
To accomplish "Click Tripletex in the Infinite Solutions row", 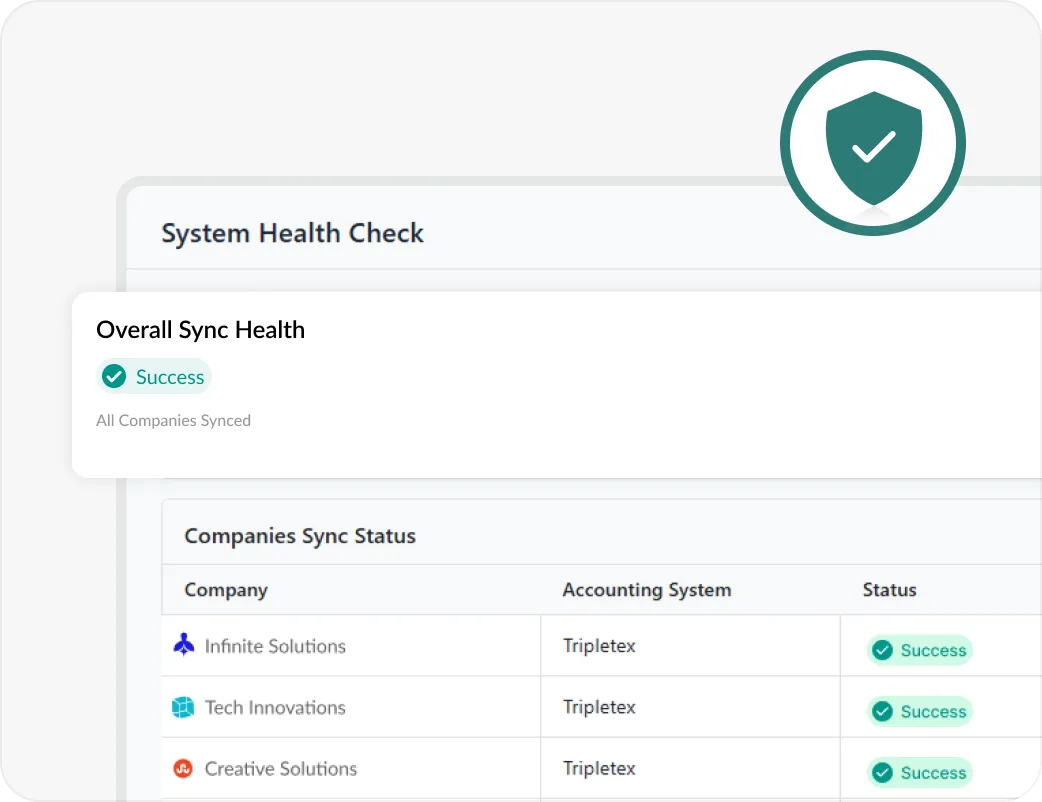I will click(x=599, y=645).
